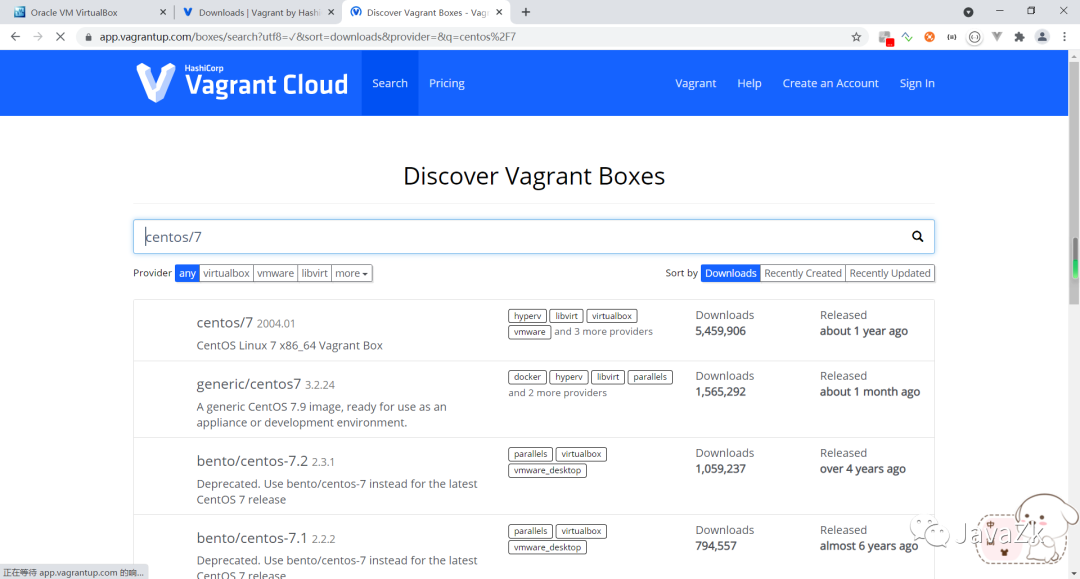
Task: Click the red-badged extension icon in toolbar
Action: click(x=886, y=38)
